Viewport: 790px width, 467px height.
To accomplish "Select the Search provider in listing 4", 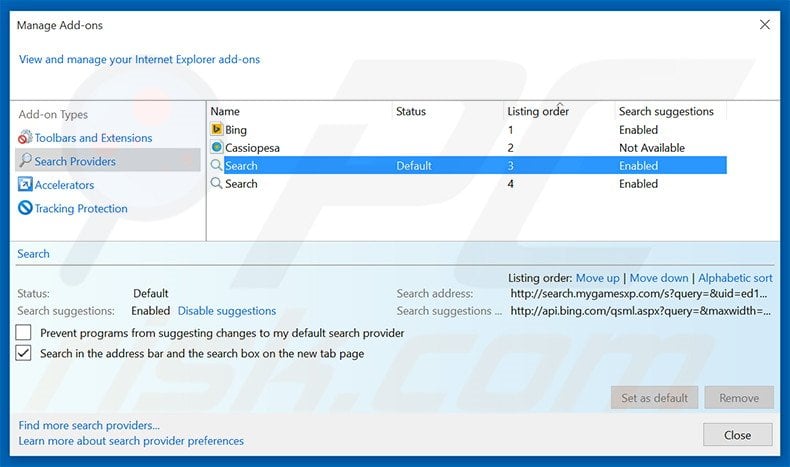I will pyautogui.click(x=468, y=184).
